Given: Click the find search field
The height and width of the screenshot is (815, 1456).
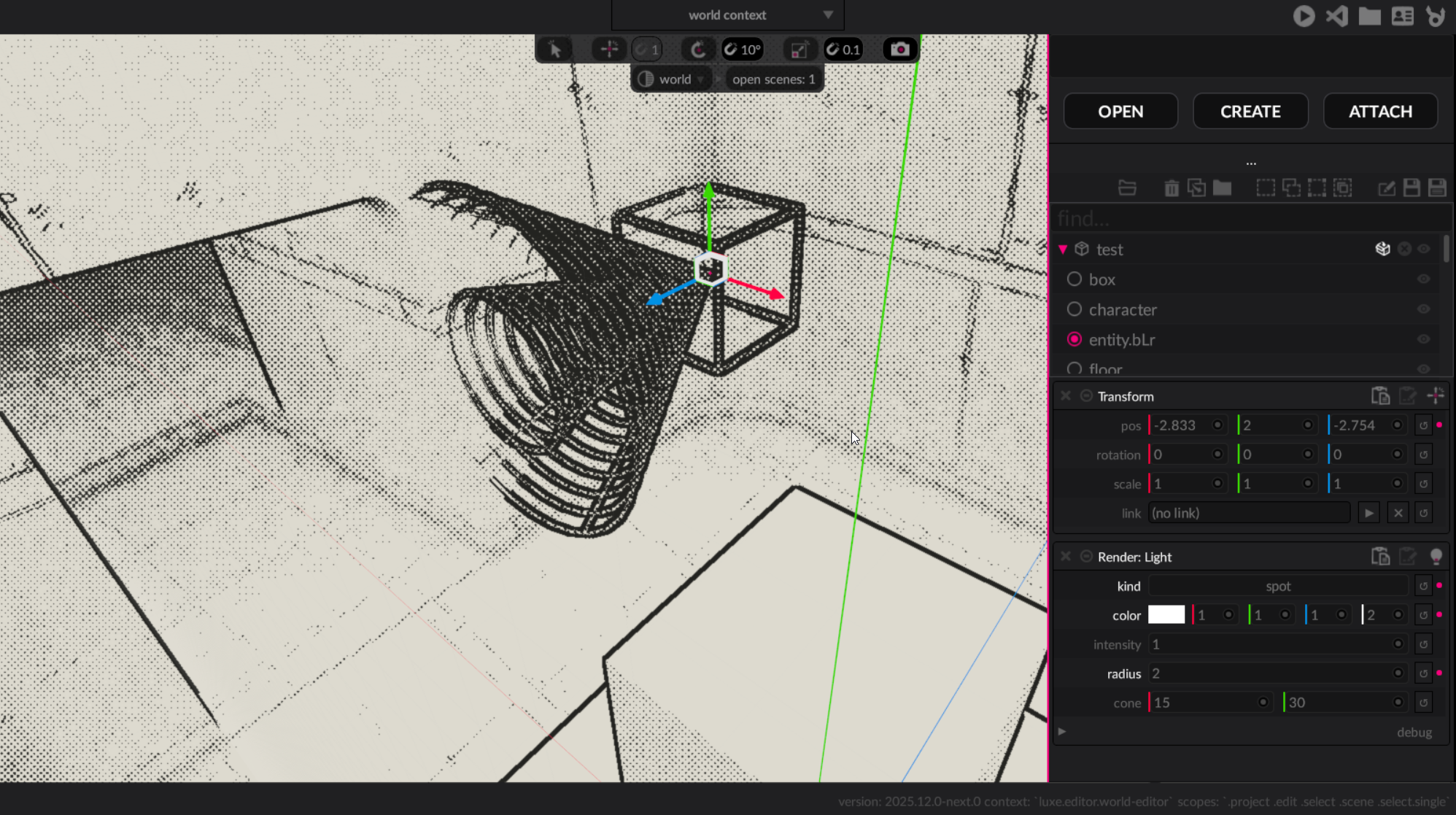Looking at the screenshot, I should 1240,218.
